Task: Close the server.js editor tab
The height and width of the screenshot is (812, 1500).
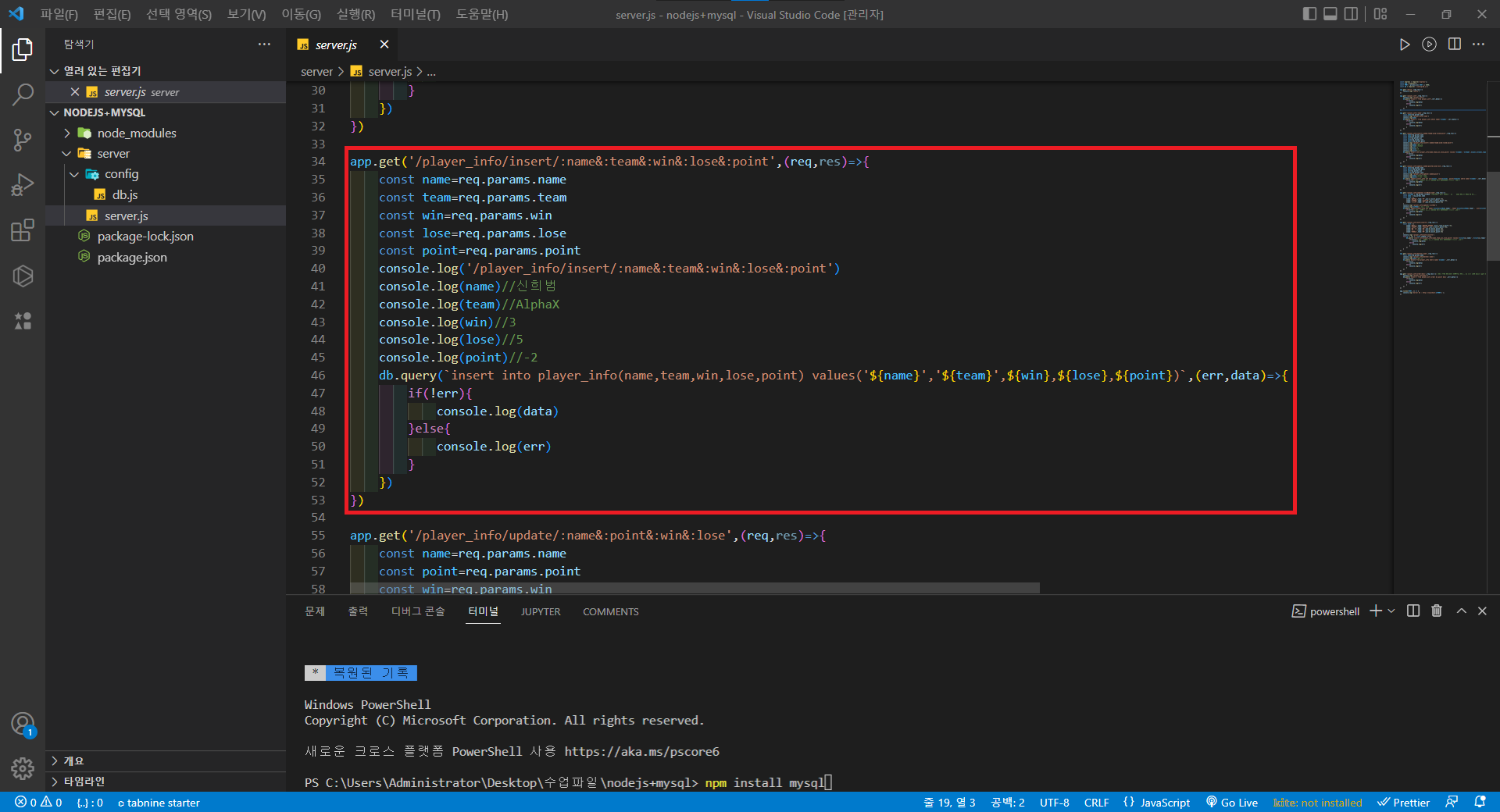Action: point(384,45)
